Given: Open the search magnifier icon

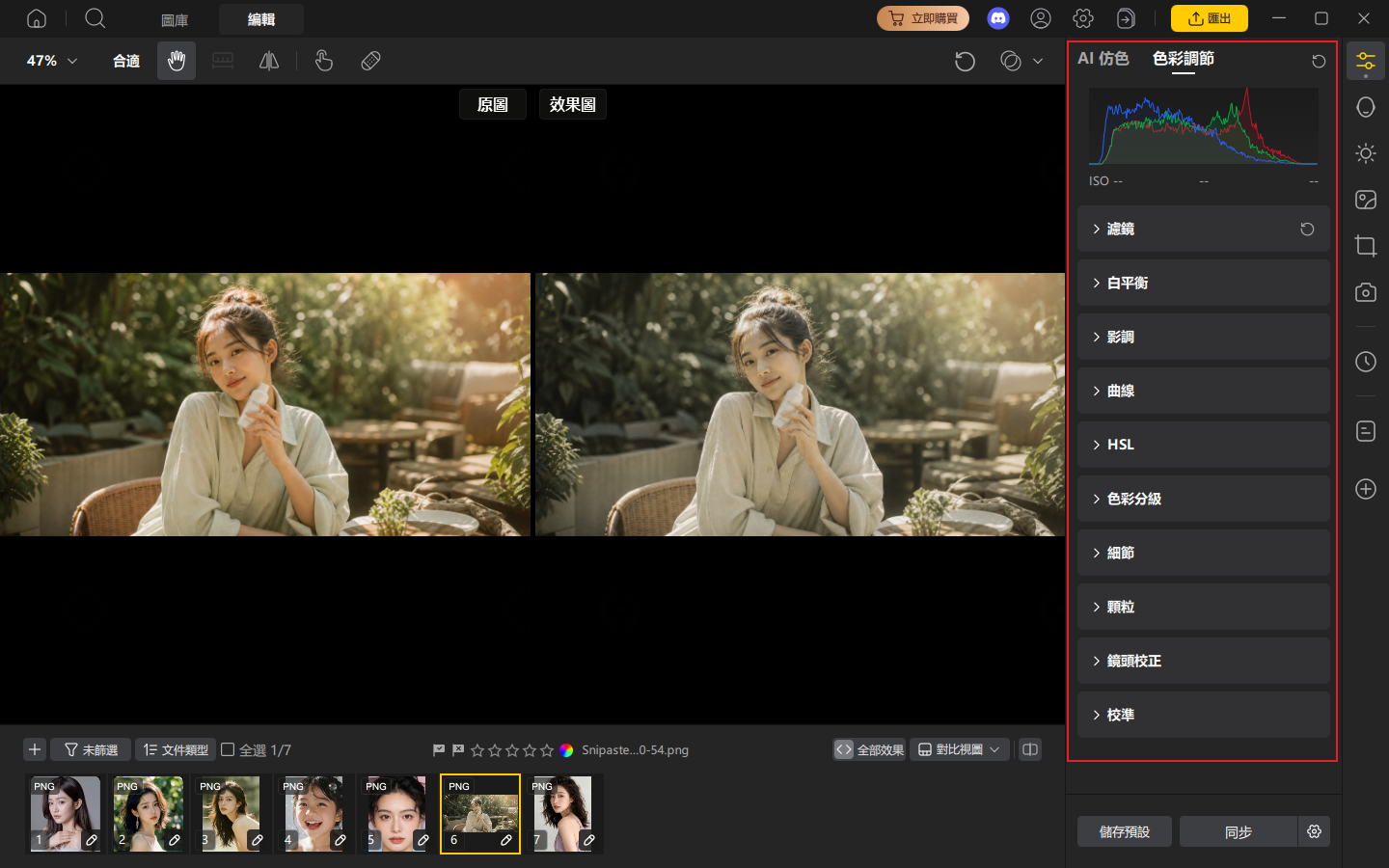Looking at the screenshot, I should coord(95,18).
